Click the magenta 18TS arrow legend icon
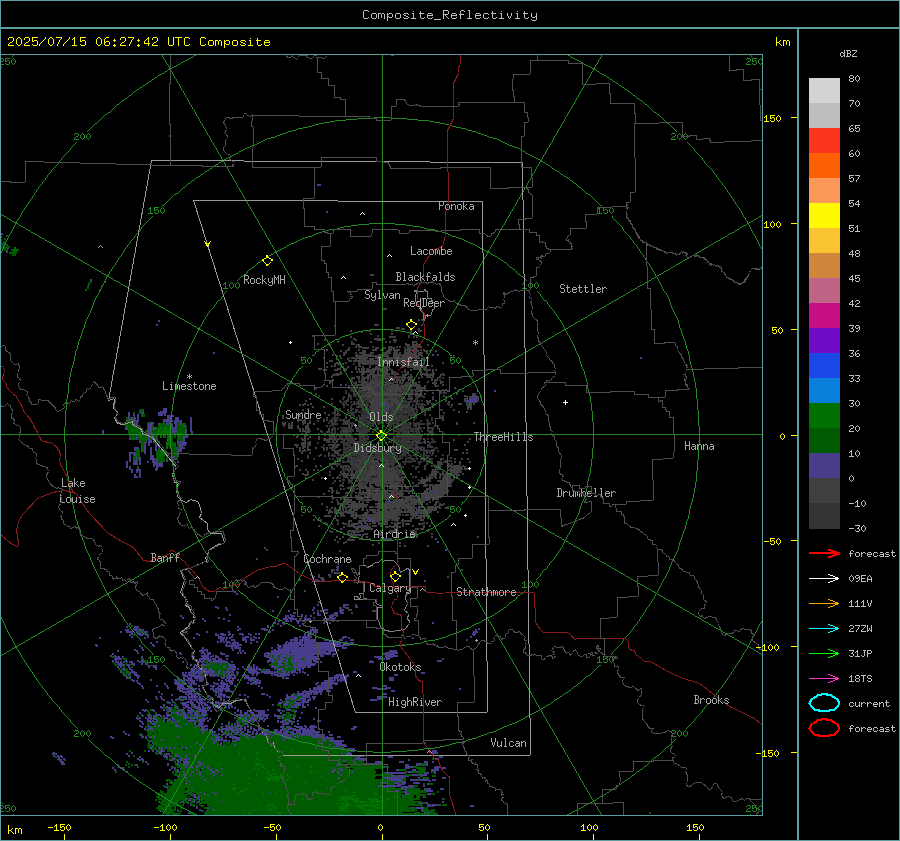Viewport: 900px width, 841px height. click(x=824, y=679)
